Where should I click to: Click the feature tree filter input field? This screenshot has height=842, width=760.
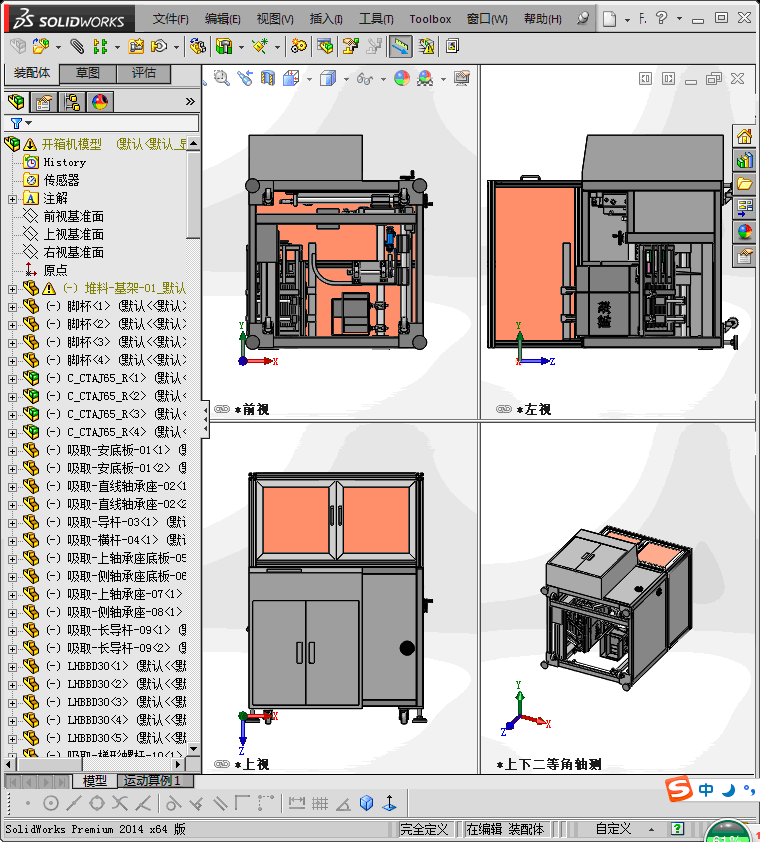[102, 124]
